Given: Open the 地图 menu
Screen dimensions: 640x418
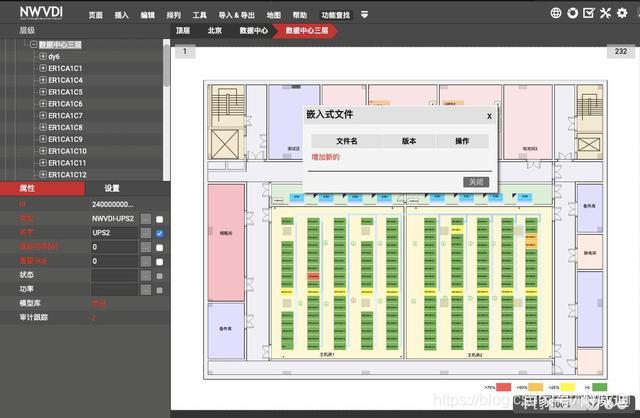Looking at the screenshot, I should pyautogui.click(x=273, y=15).
